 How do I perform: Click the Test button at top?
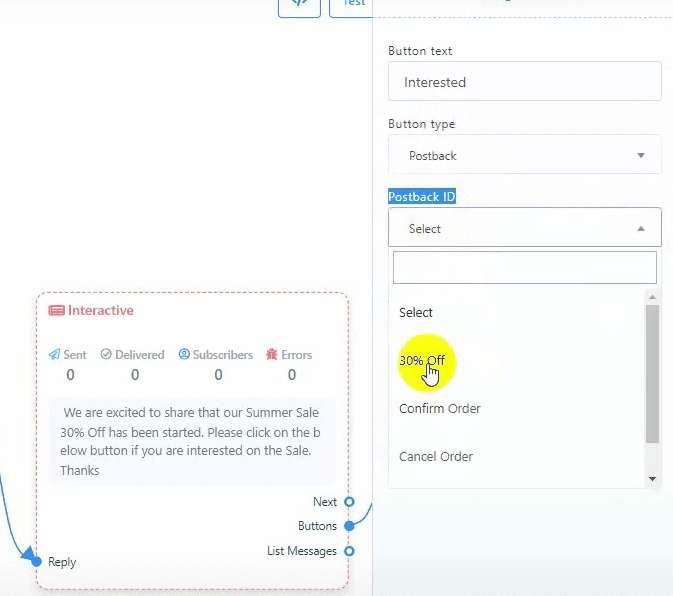(351, 4)
